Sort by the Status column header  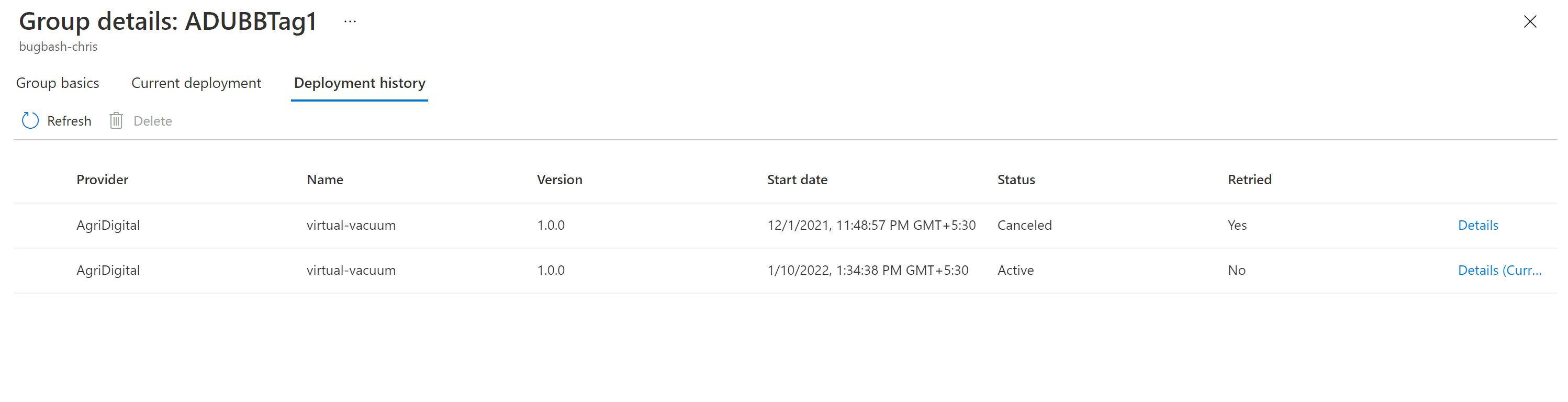click(x=1016, y=180)
